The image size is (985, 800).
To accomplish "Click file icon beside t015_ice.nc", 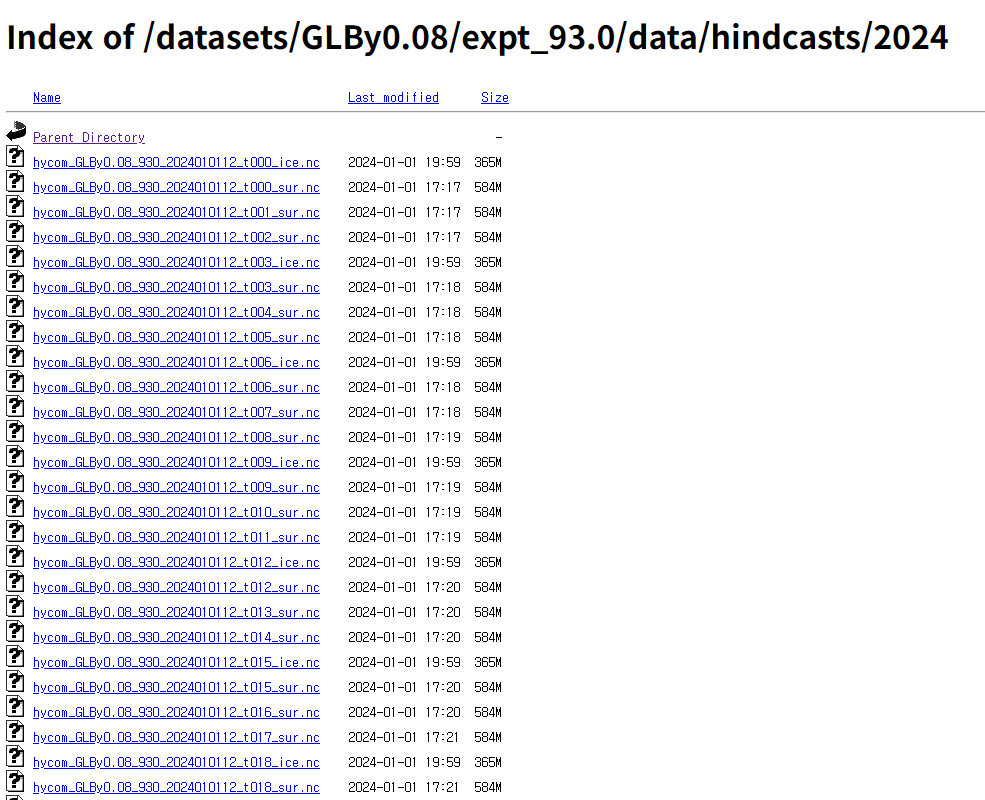I will [15, 656].
